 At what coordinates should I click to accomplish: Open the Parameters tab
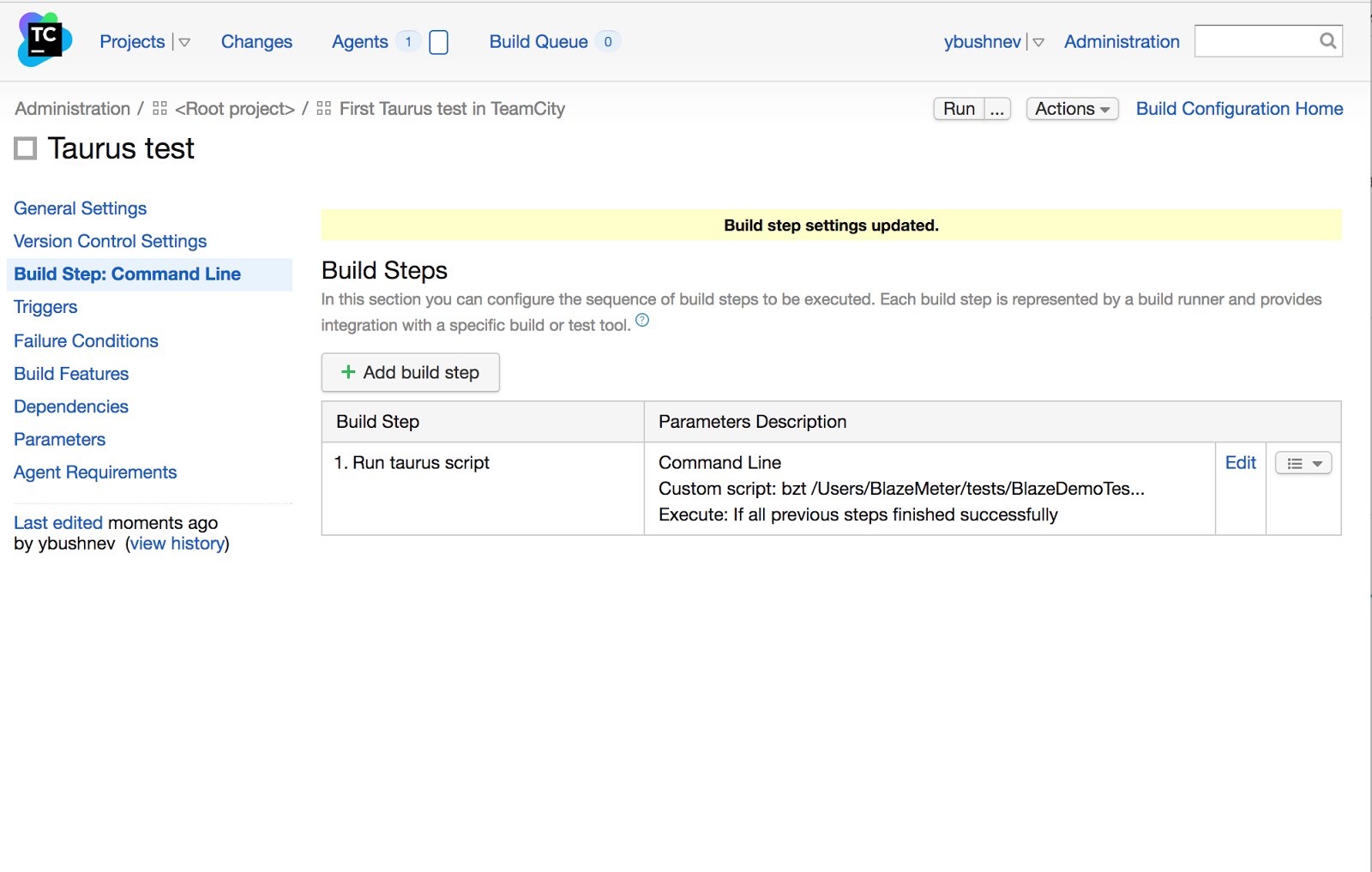pos(59,439)
